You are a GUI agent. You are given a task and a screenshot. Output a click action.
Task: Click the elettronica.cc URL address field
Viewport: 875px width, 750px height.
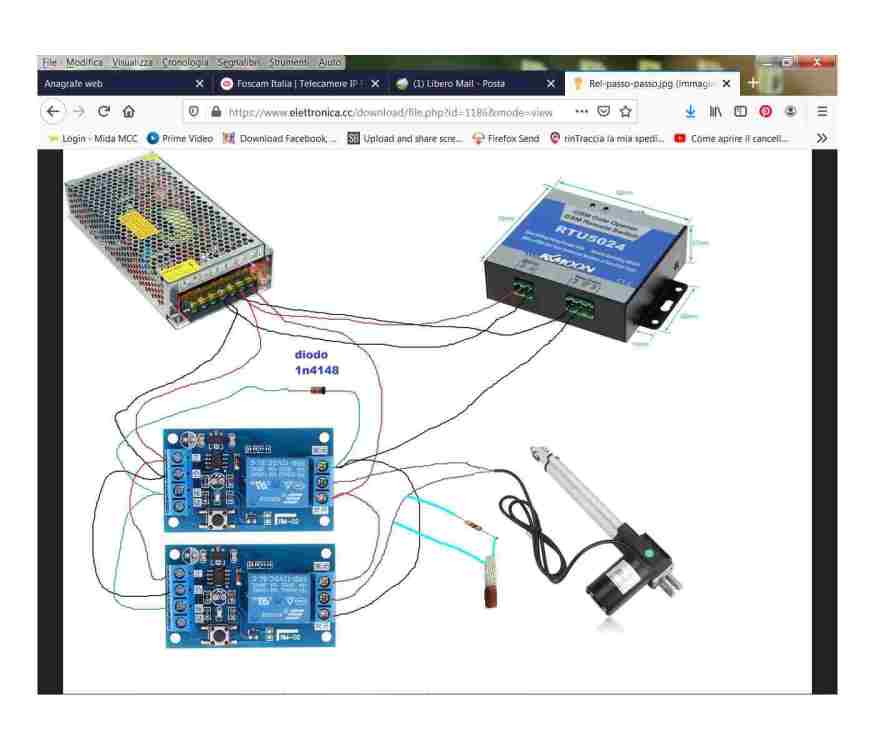pos(391,113)
